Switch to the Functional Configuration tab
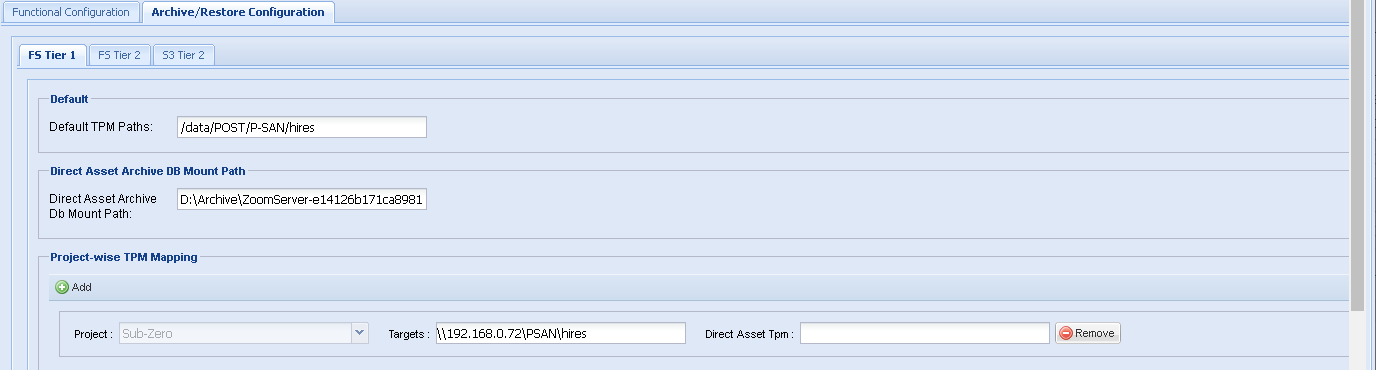Screen dimensions: 1376x370 tap(71, 12)
